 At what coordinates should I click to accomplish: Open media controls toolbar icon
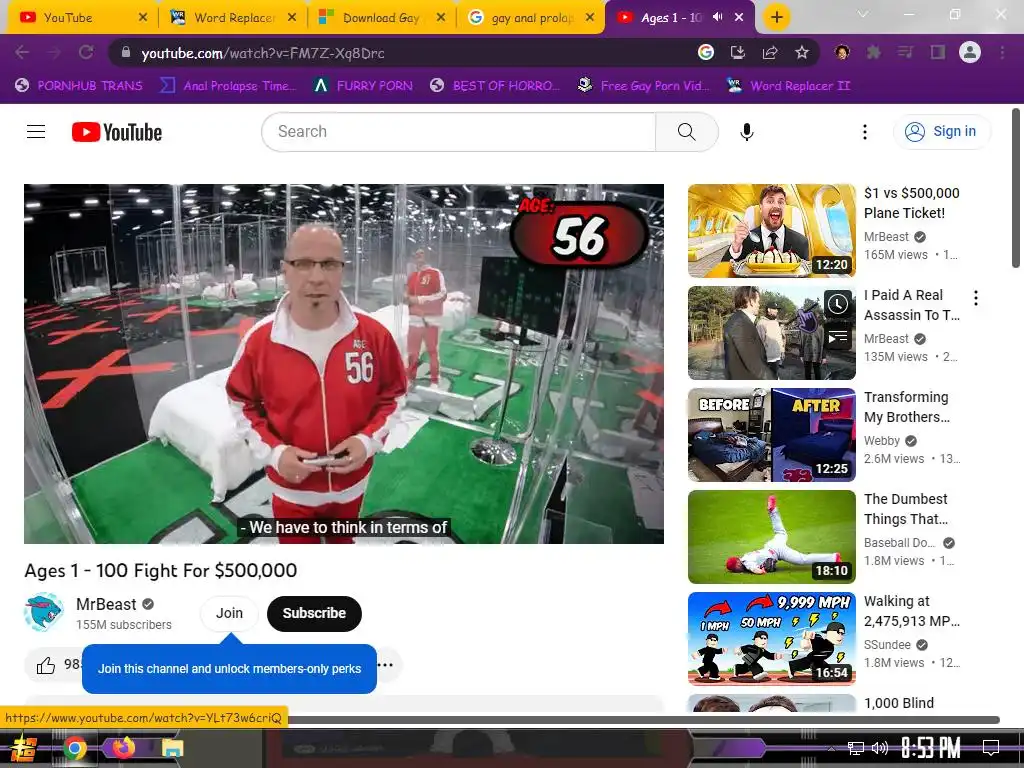point(905,52)
